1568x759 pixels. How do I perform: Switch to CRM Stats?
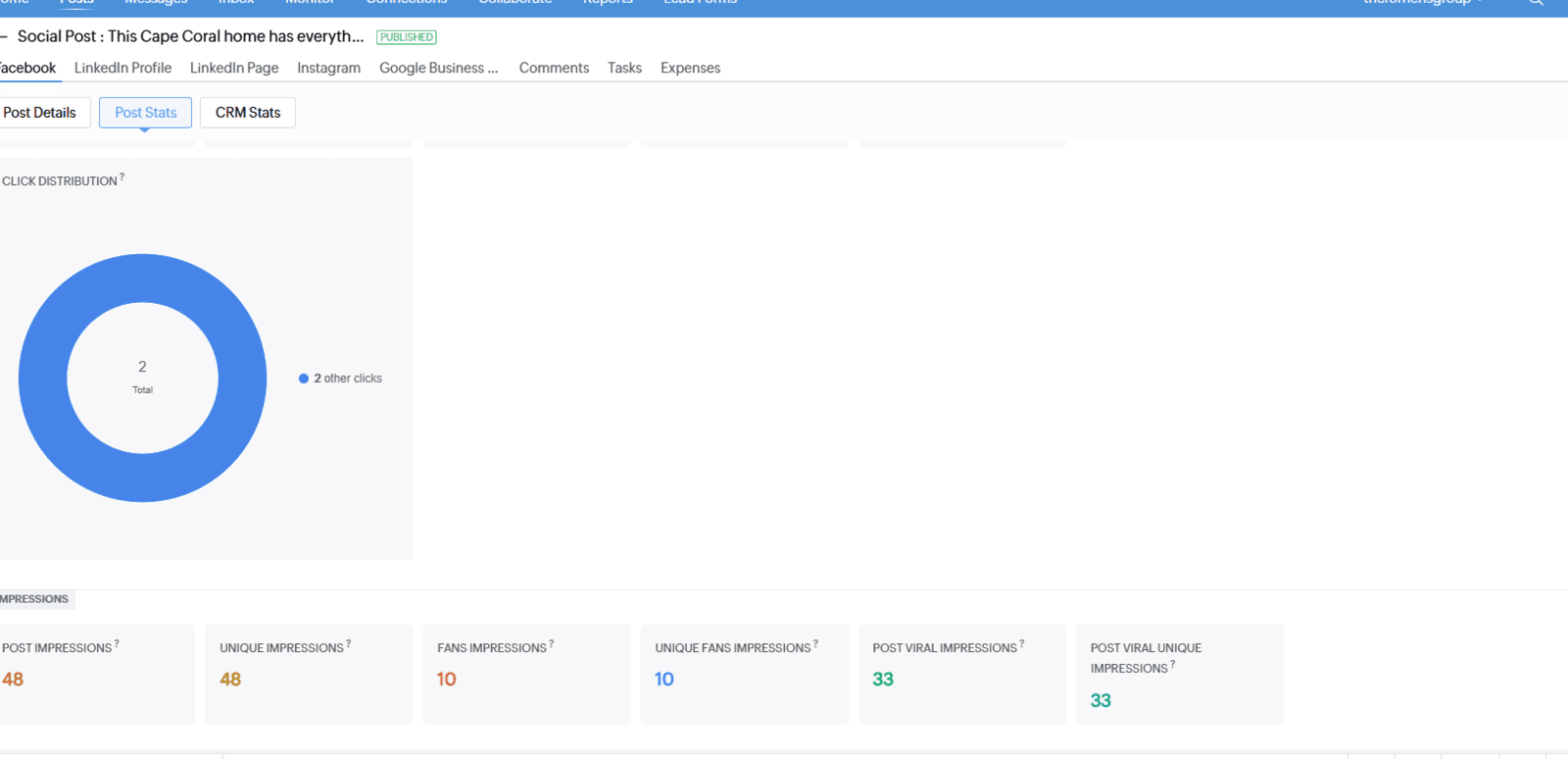tap(248, 113)
